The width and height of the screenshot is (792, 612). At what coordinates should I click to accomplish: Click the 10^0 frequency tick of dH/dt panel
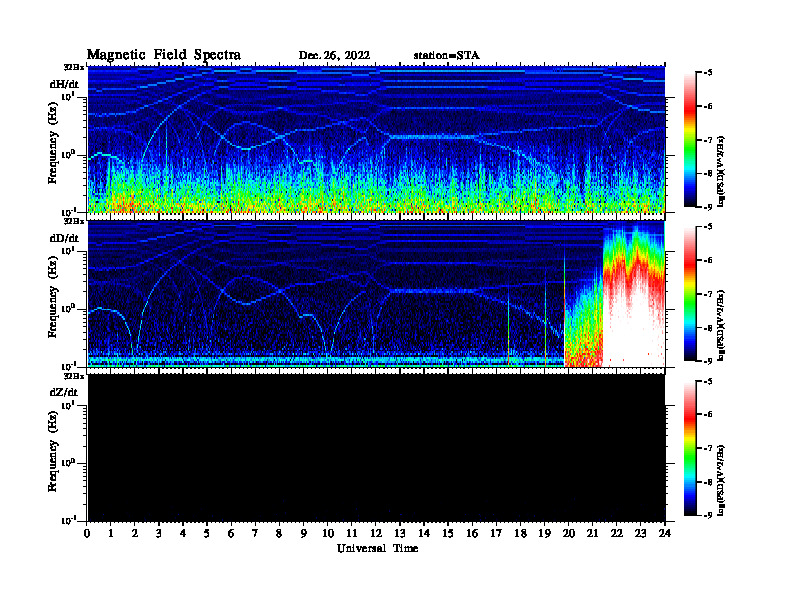68,154
